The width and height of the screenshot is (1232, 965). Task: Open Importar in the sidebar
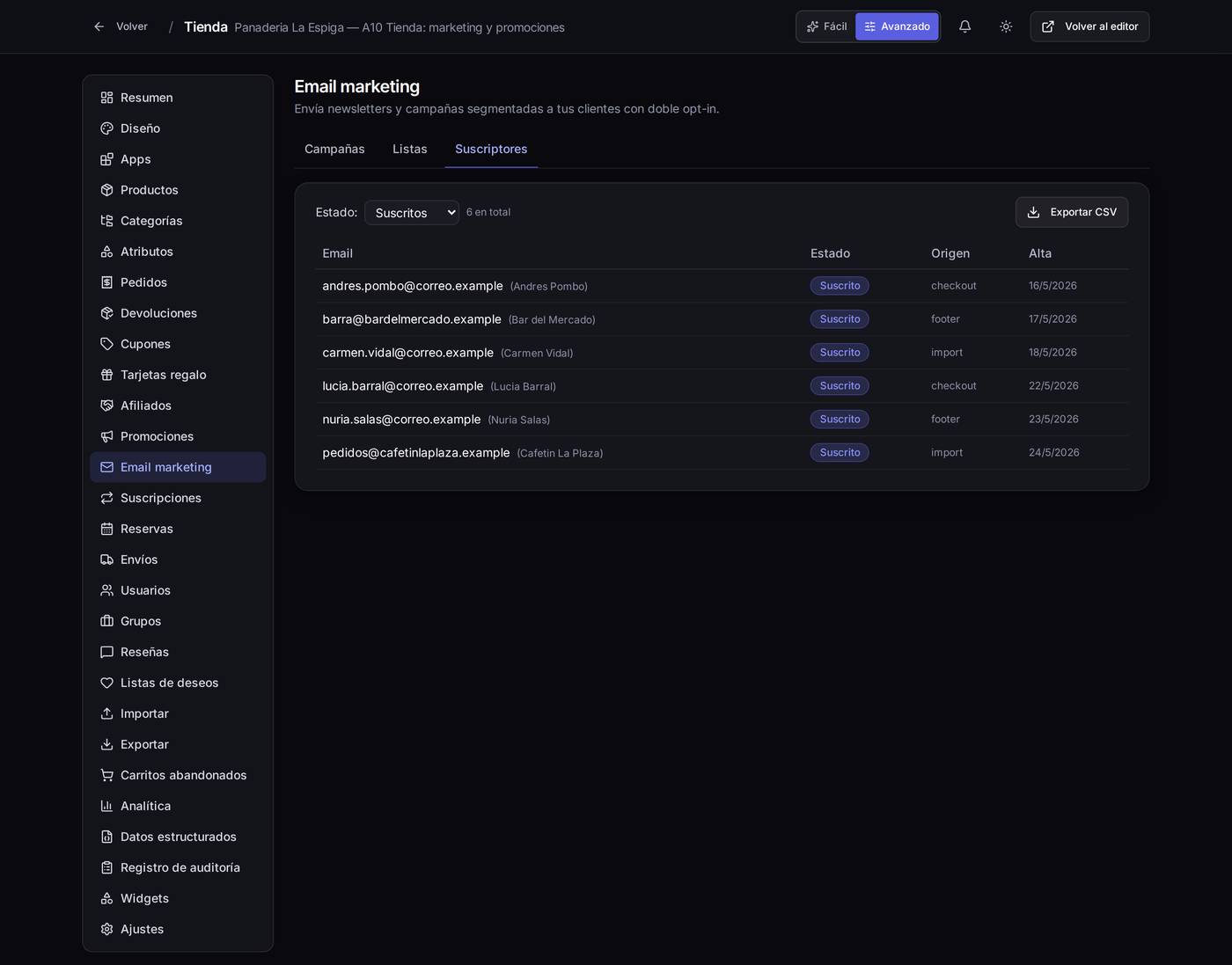(178, 713)
